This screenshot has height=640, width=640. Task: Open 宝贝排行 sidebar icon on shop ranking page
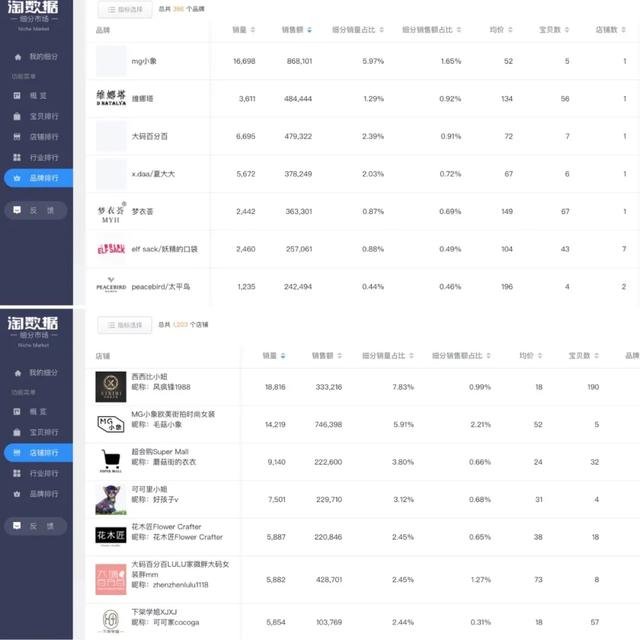click(17, 432)
